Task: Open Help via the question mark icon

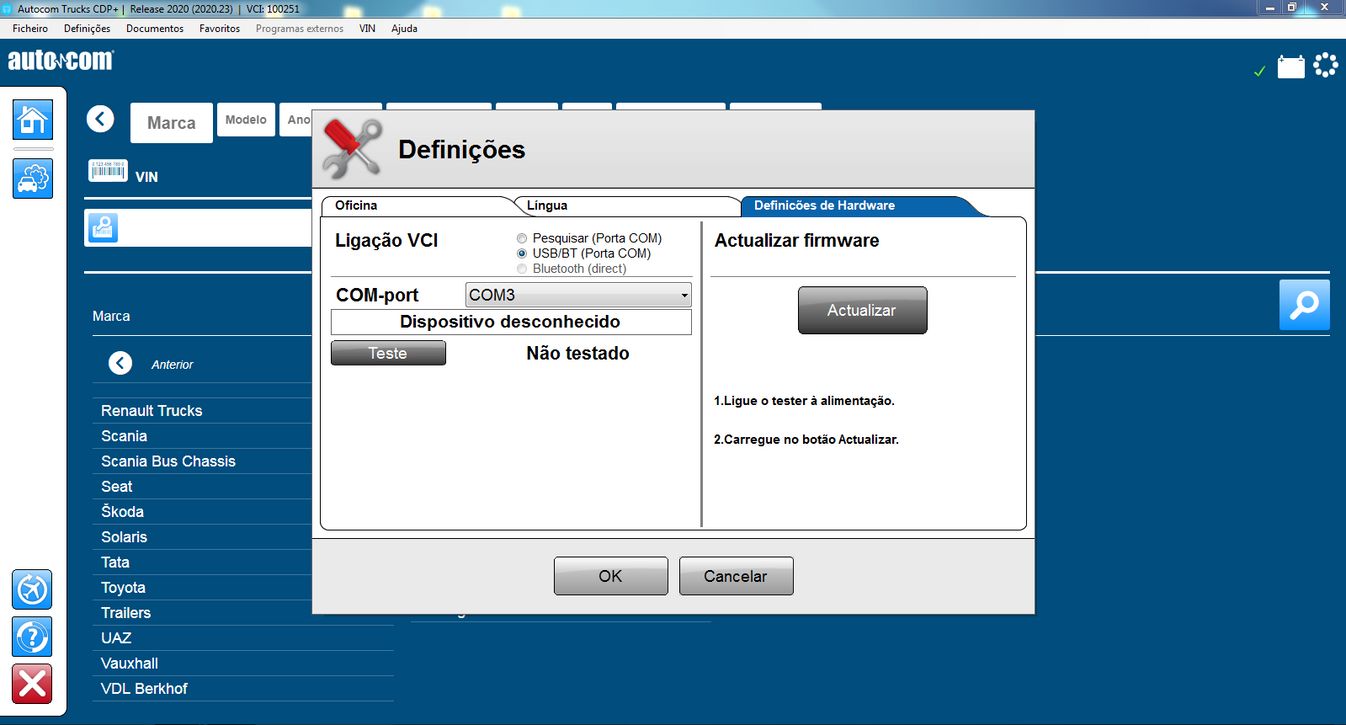Action: pyautogui.click(x=31, y=637)
